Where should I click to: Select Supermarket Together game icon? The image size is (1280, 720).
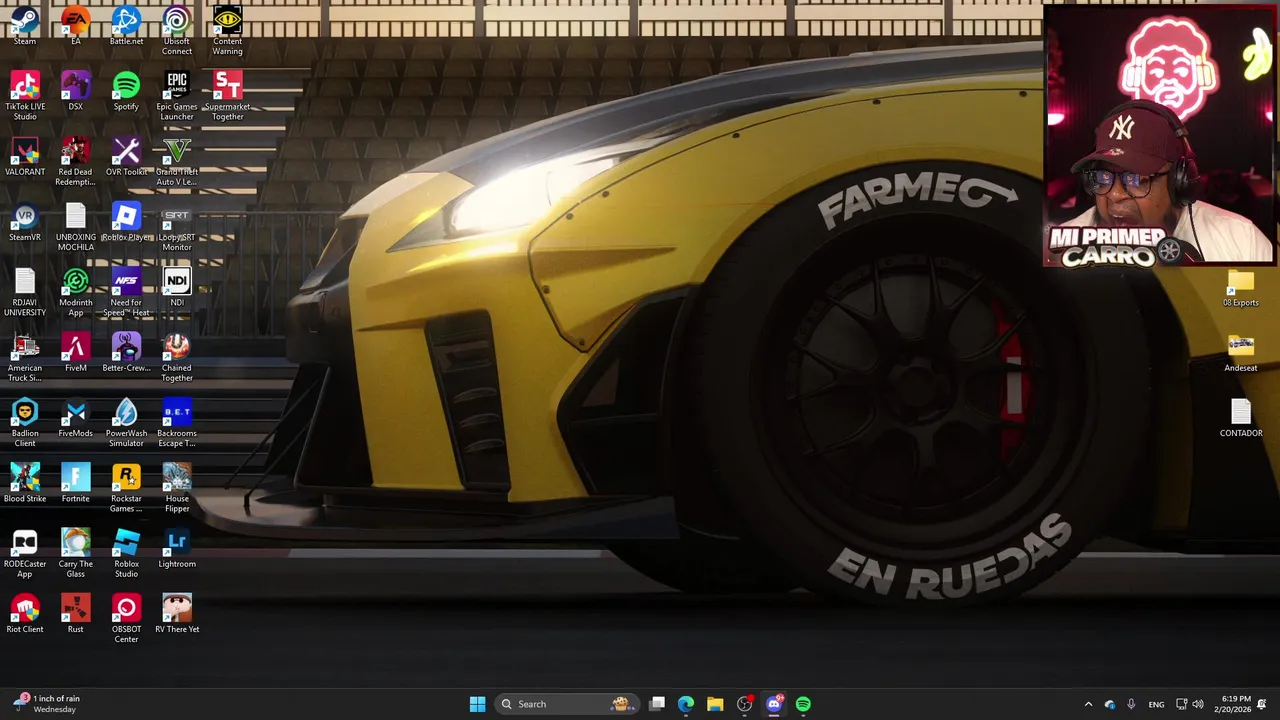point(227,96)
